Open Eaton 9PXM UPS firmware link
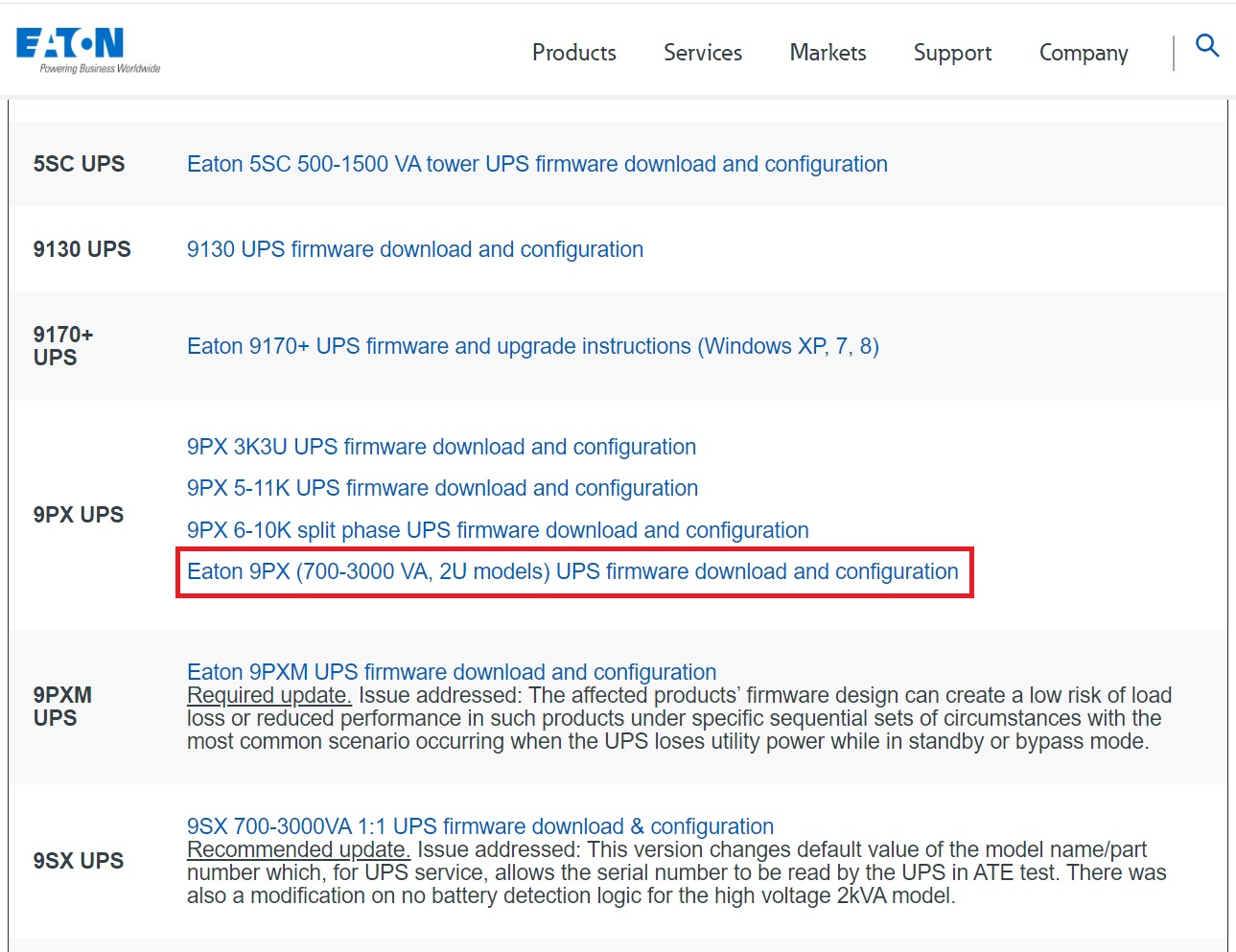This screenshot has height=952, width=1236. tap(452, 672)
